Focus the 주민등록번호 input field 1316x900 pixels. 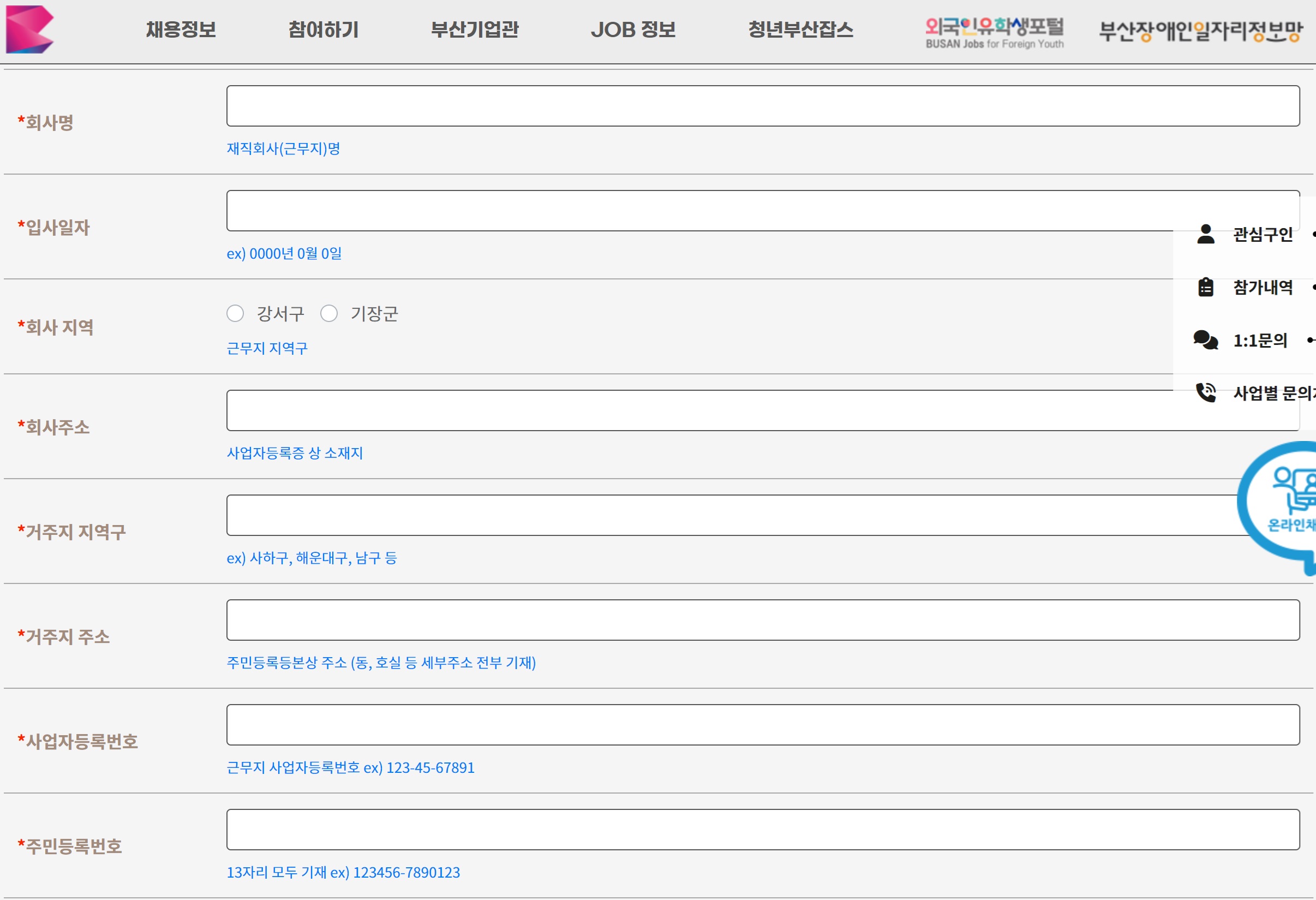763,830
